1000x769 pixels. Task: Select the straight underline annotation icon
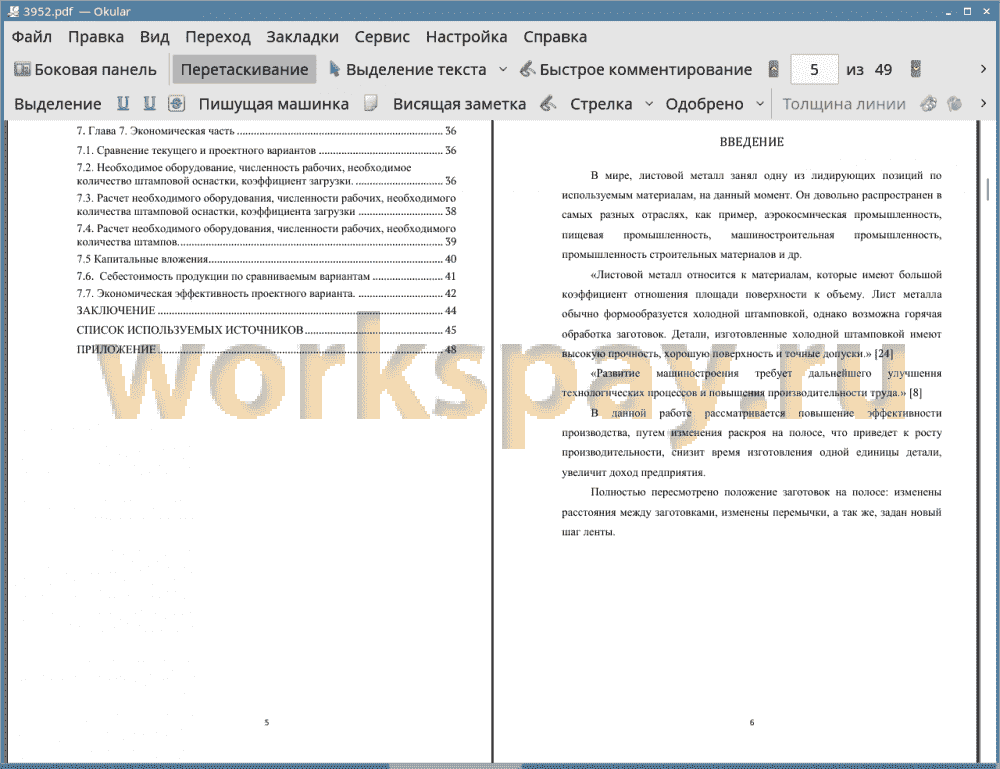[x=123, y=103]
